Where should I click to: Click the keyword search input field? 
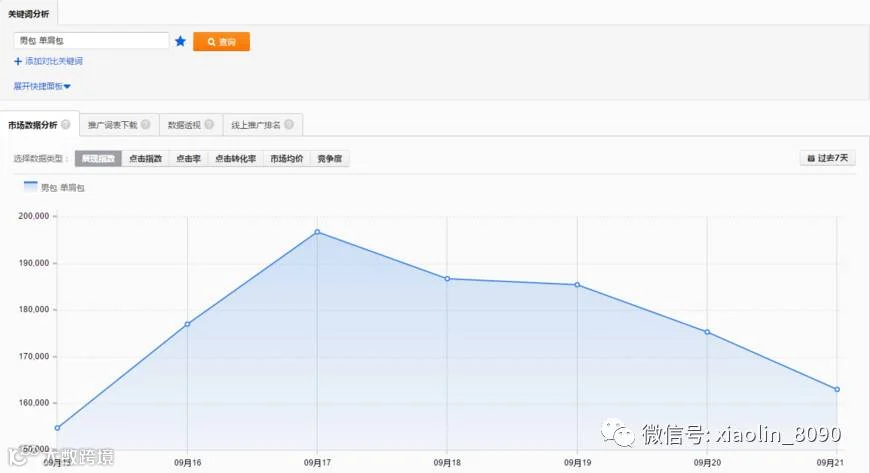pos(91,41)
